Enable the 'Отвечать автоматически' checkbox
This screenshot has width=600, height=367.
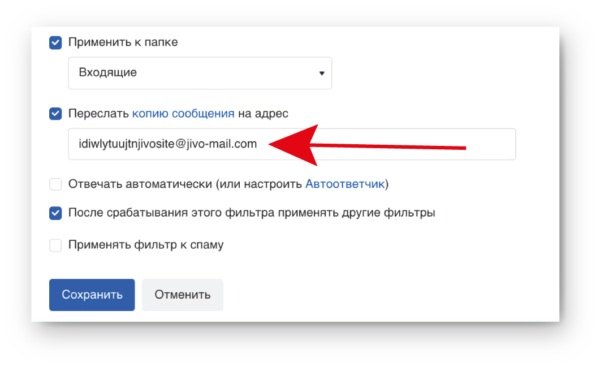[x=55, y=184]
